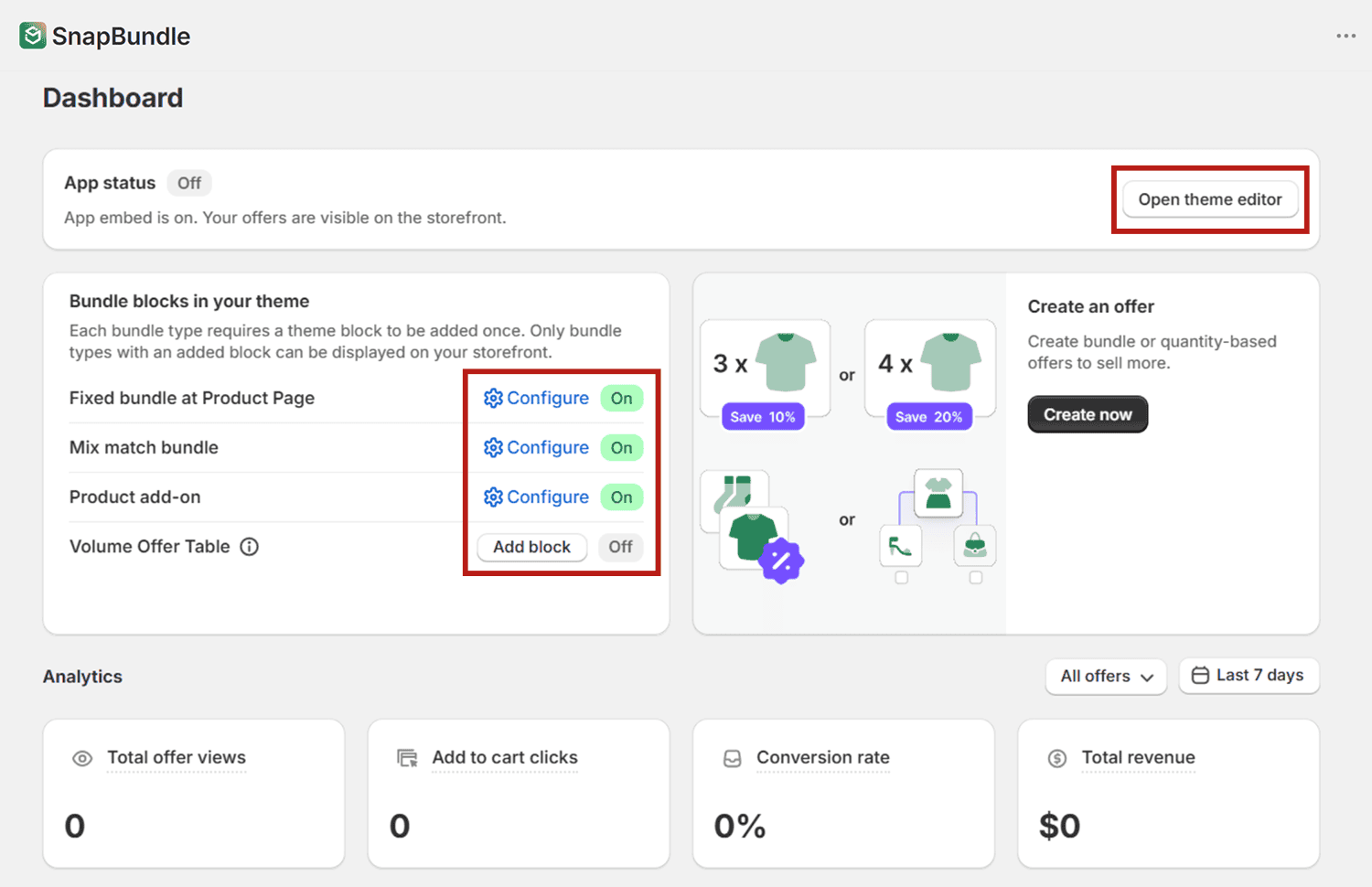Click the Volume Offer Table info icon
The image size is (1372, 887).
point(249,547)
